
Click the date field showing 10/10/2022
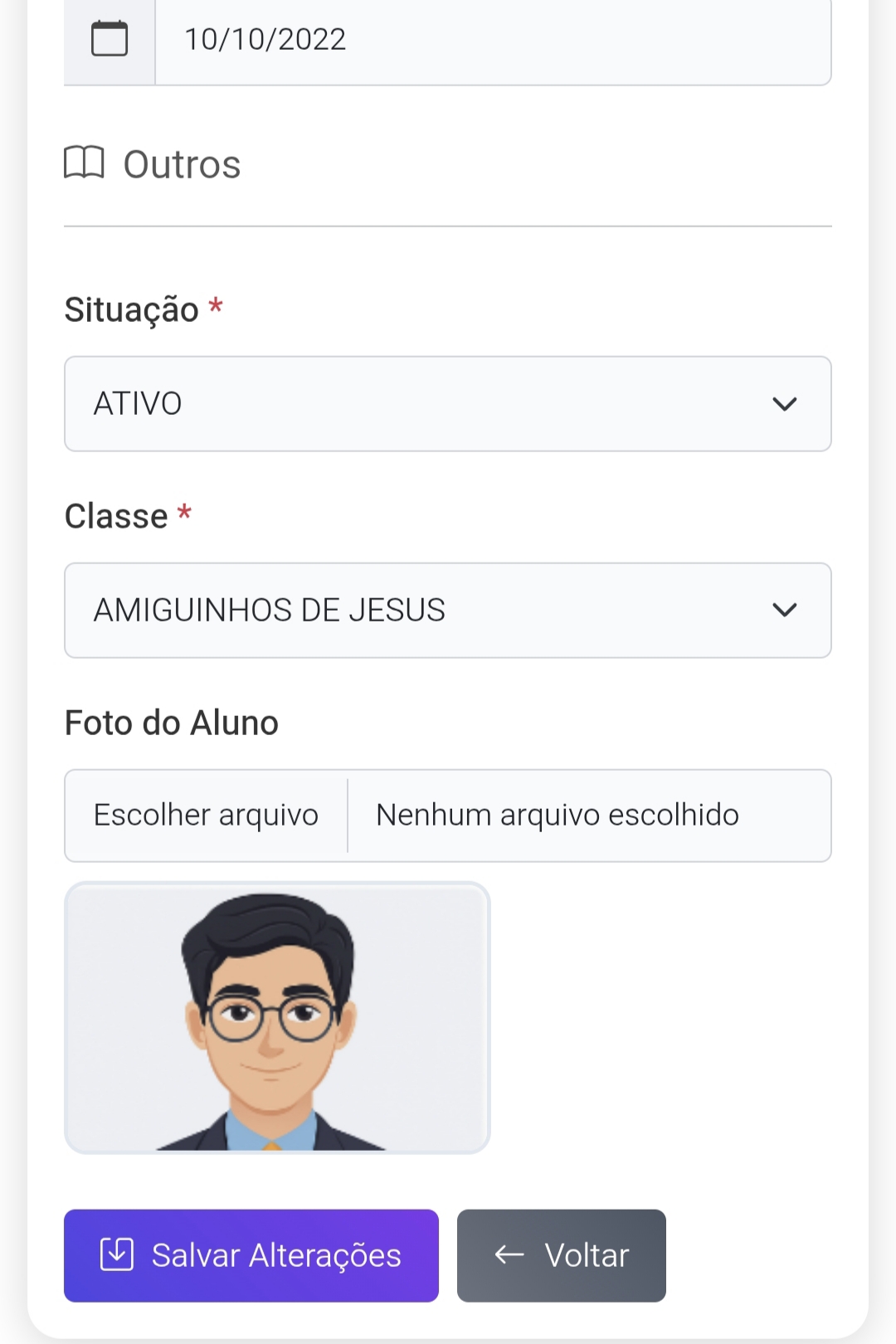click(x=493, y=40)
